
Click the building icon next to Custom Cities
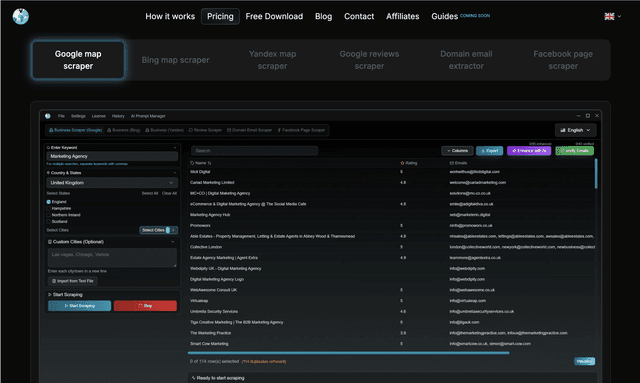click(x=50, y=242)
